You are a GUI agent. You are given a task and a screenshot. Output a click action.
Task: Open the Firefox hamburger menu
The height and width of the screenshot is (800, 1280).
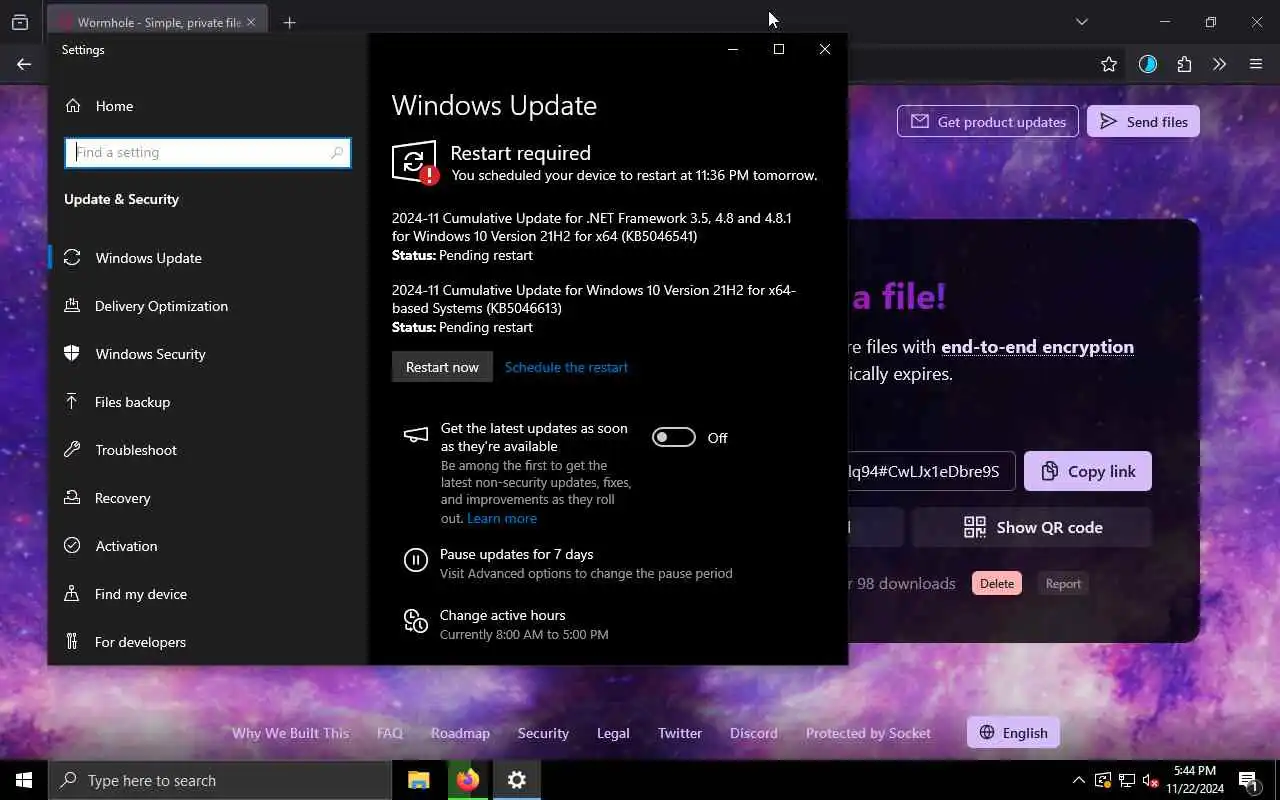[1256, 64]
